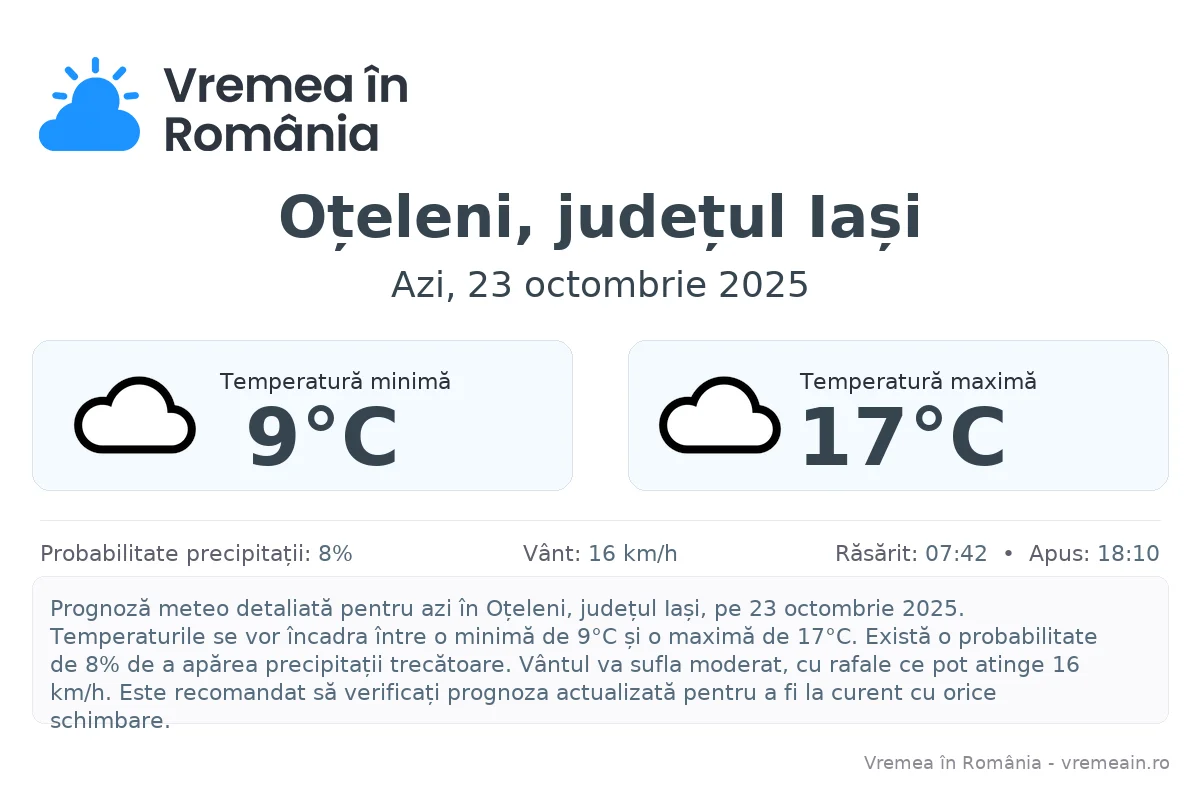This screenshot has height=800, width=1200.
Task: Click the "Temperatură minimă" label
Action: click(335, 381)
